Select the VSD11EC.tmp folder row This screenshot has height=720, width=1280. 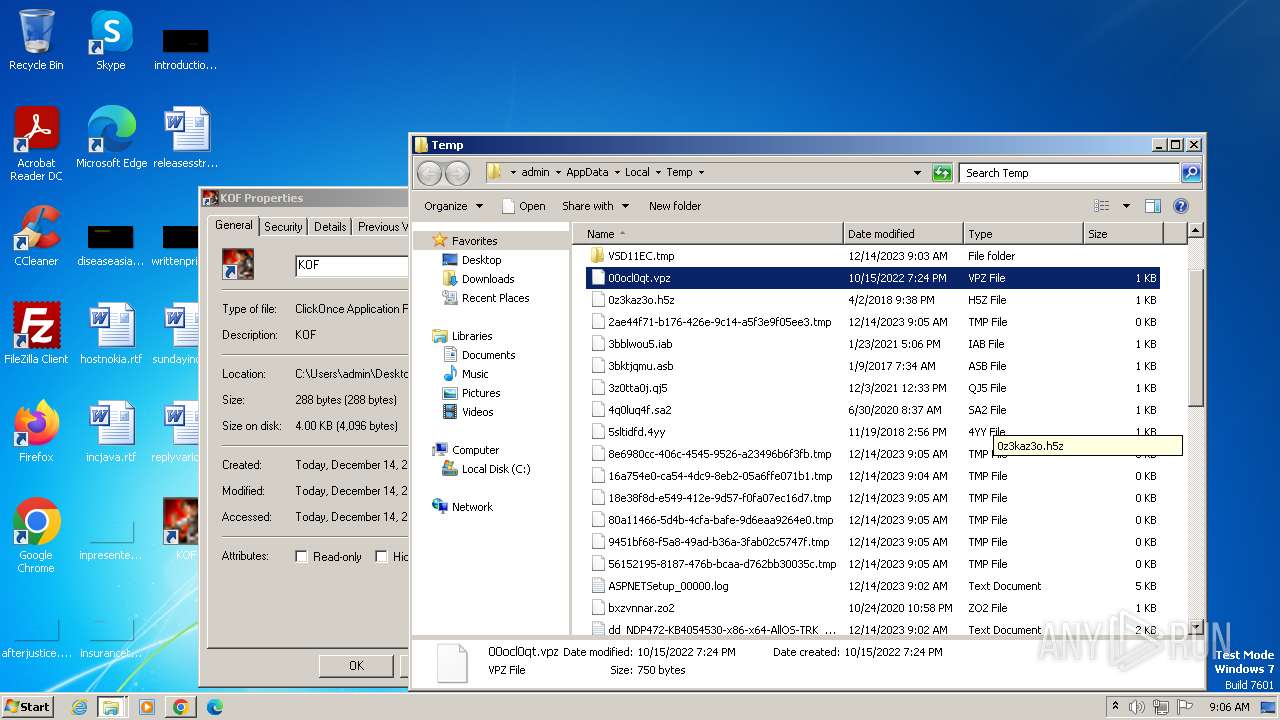point(873,256)
